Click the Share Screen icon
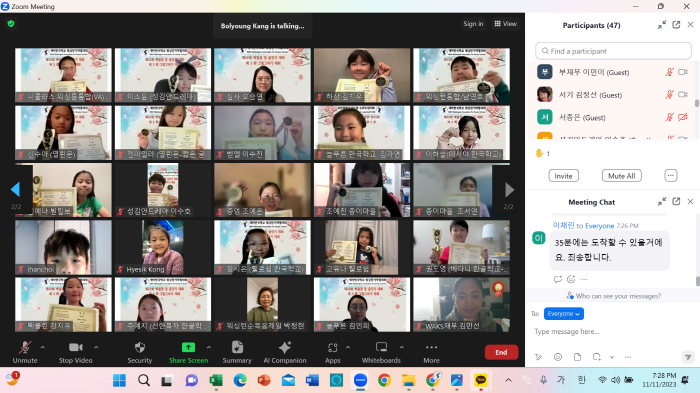This screenshot has height=393, width=700. tap(188, 347)
